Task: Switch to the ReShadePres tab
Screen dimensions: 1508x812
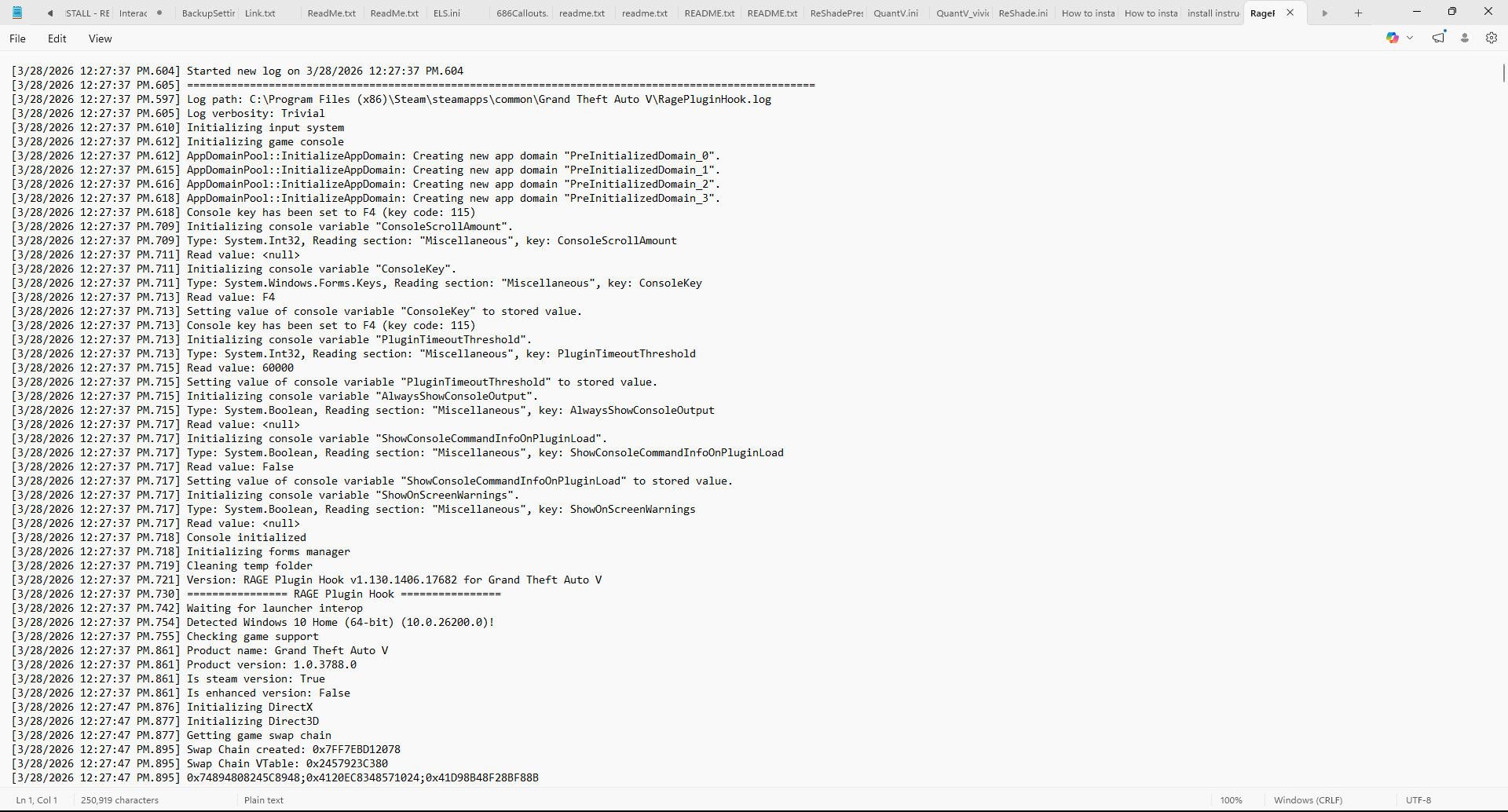Action: (x=836, y=13)
